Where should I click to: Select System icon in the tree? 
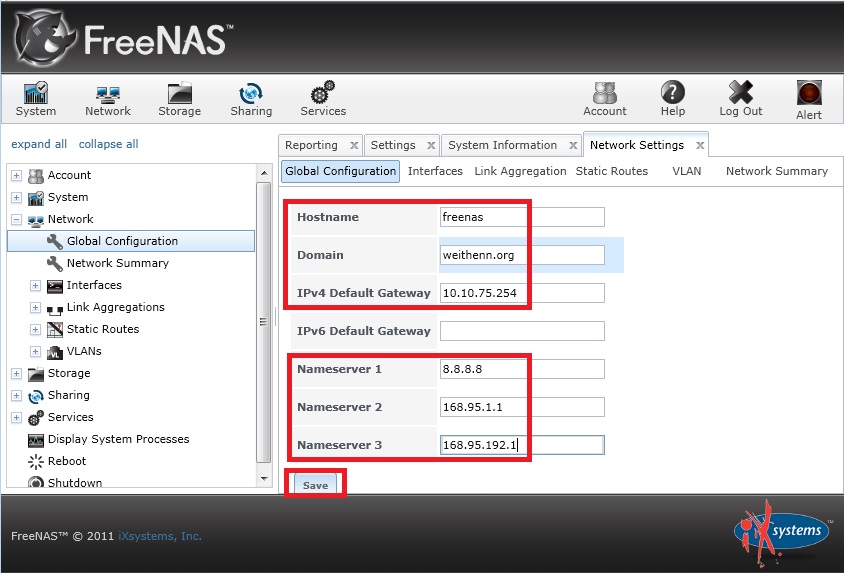coord(36,197)
